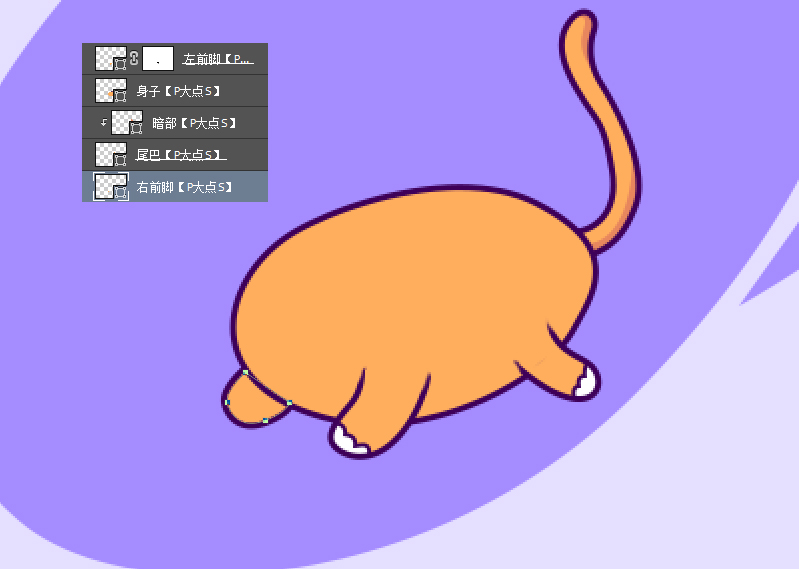Click the selected 右前脚 layer thumbnail
Image resolution: width=799 pixels, height=569 pixels.
pyautogui.click(x=110, y=186)
